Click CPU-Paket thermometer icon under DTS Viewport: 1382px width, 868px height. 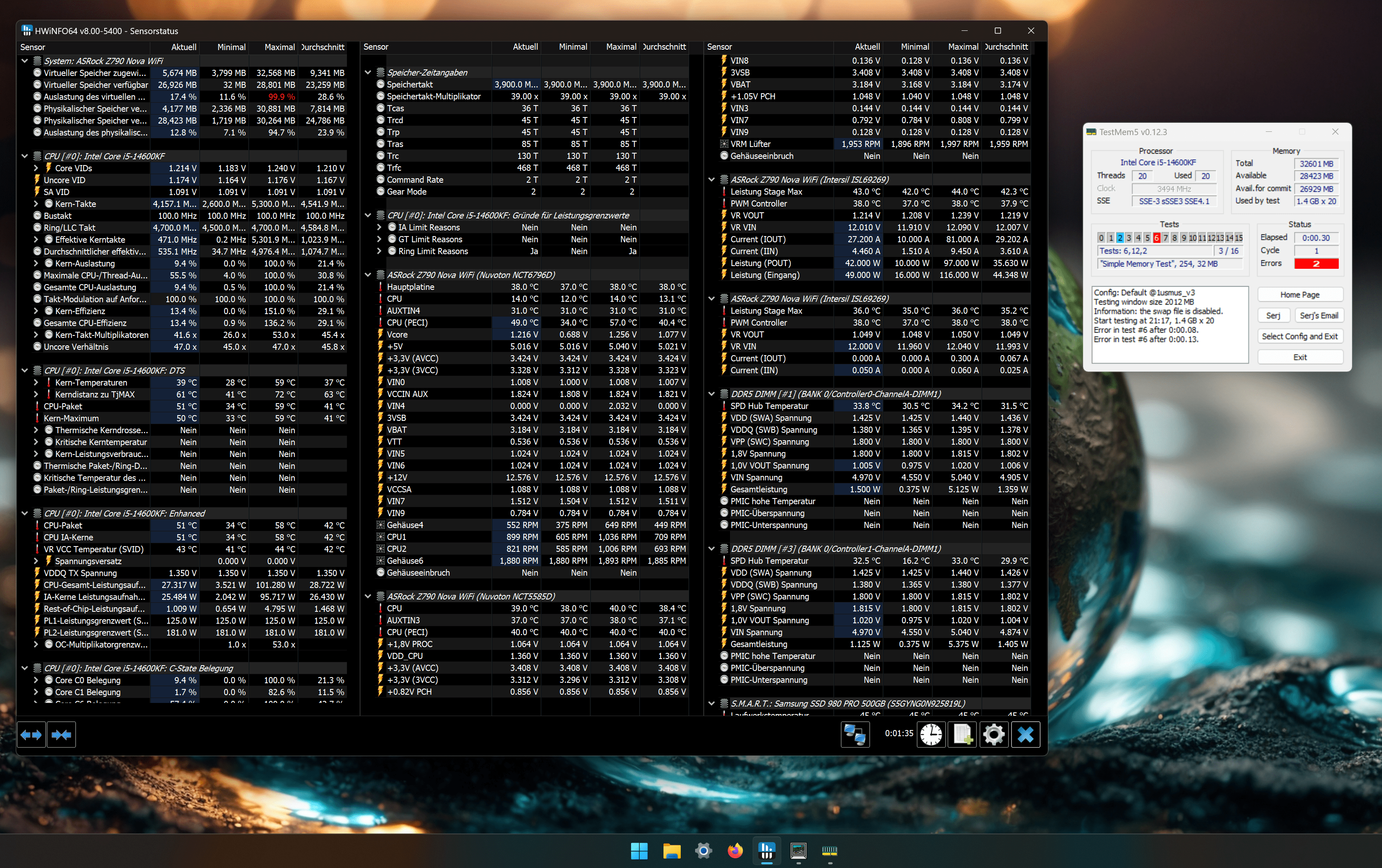37,406
